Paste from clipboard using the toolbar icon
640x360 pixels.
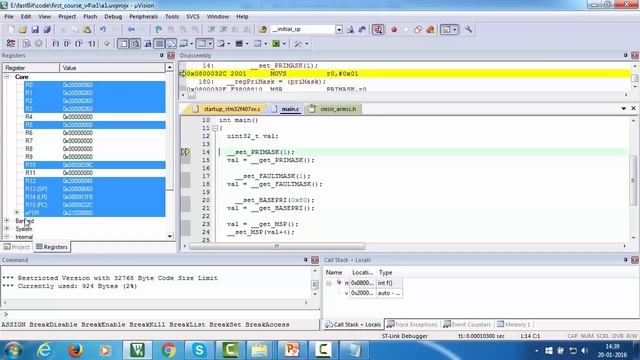pos(87,29)
